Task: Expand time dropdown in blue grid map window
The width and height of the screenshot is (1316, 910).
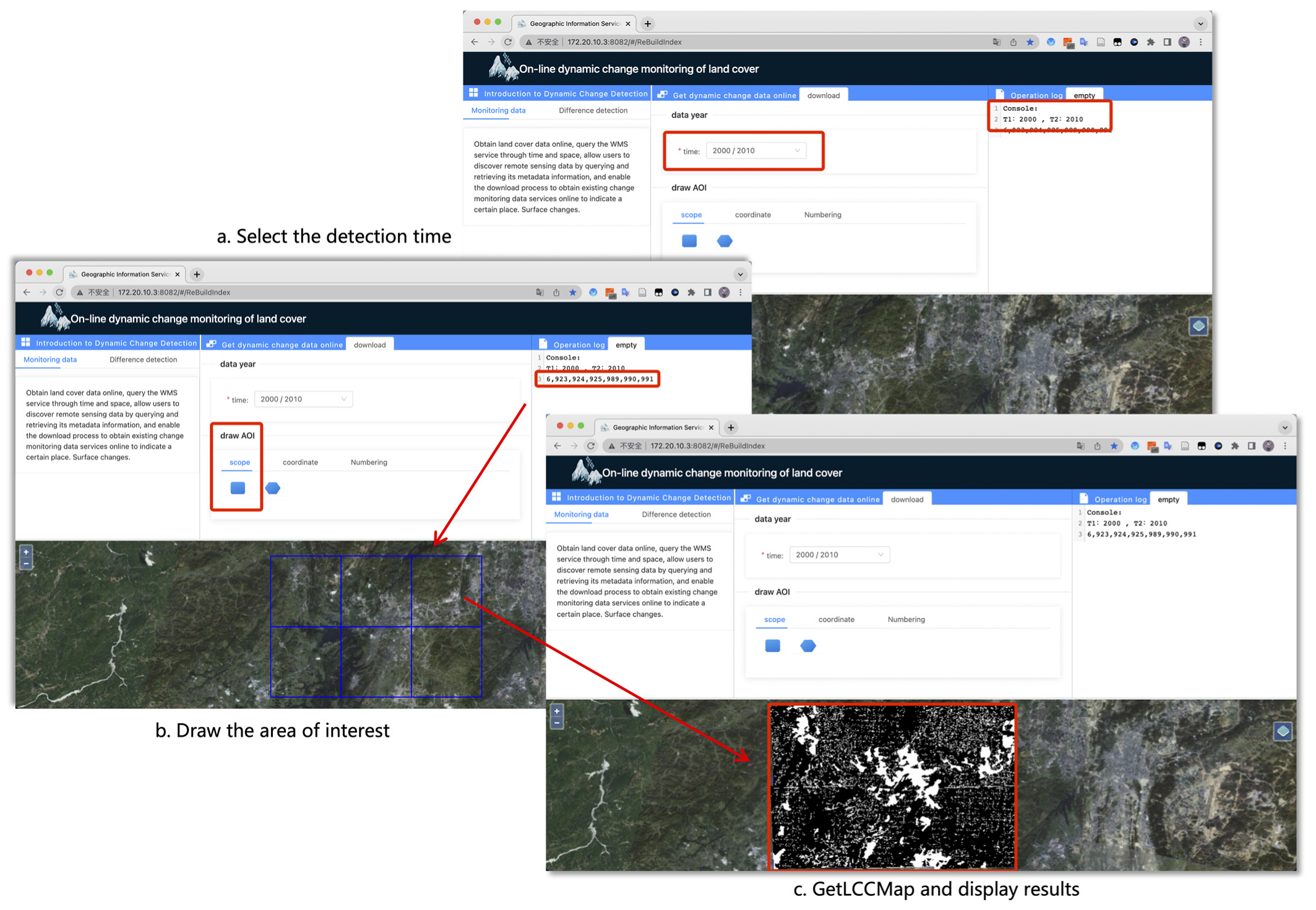Action: tap(303, 399)
